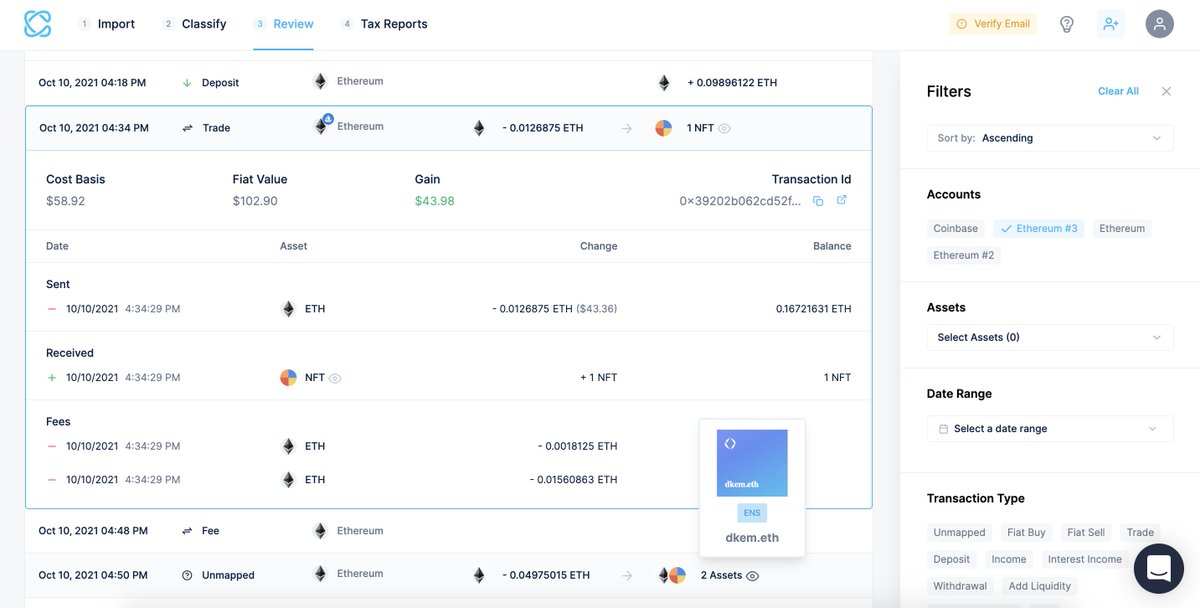
Task: Toggle the Deposit type filter chip
Action: (x=952, y=559)
